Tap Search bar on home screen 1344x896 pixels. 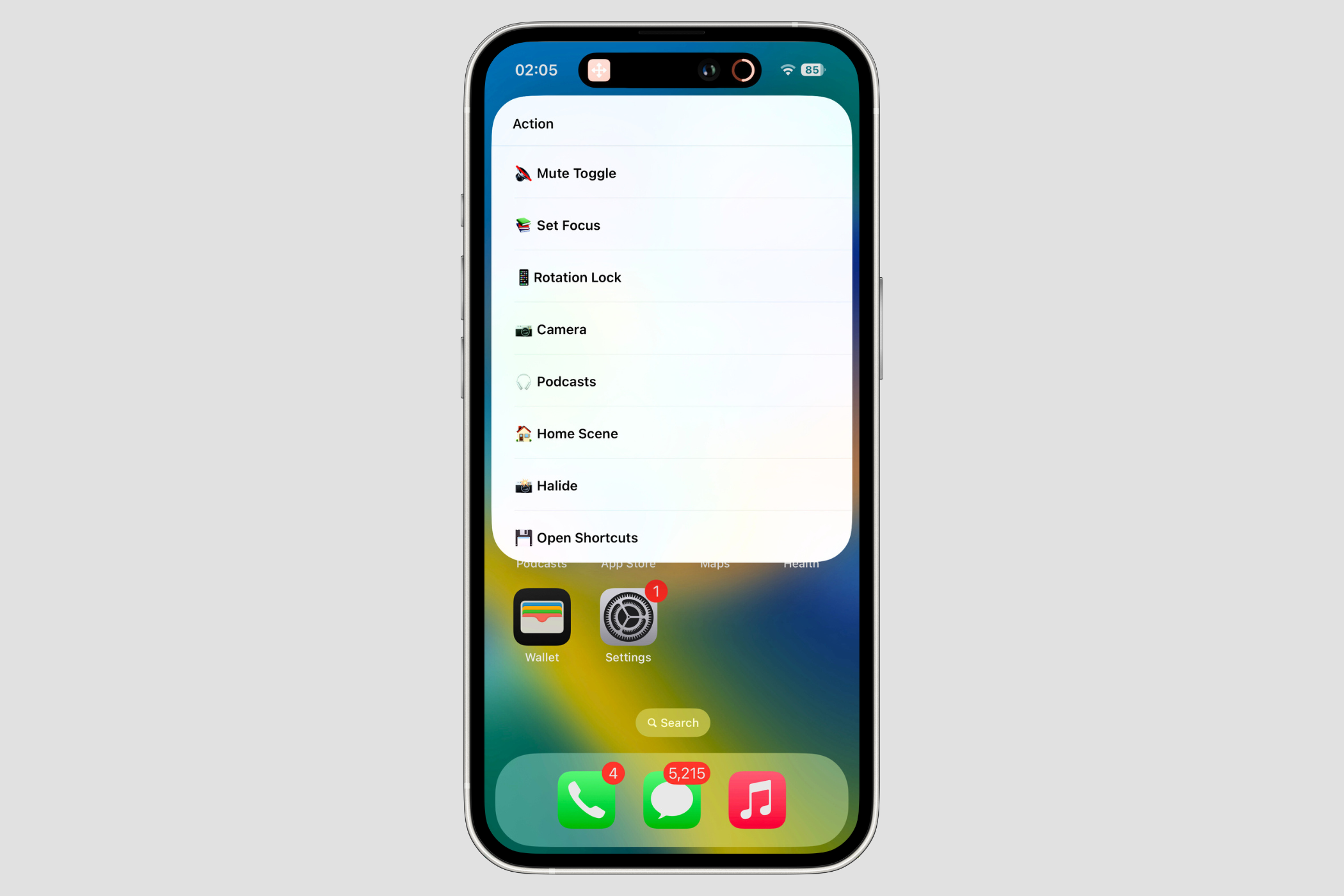click(x=671, y=722)
